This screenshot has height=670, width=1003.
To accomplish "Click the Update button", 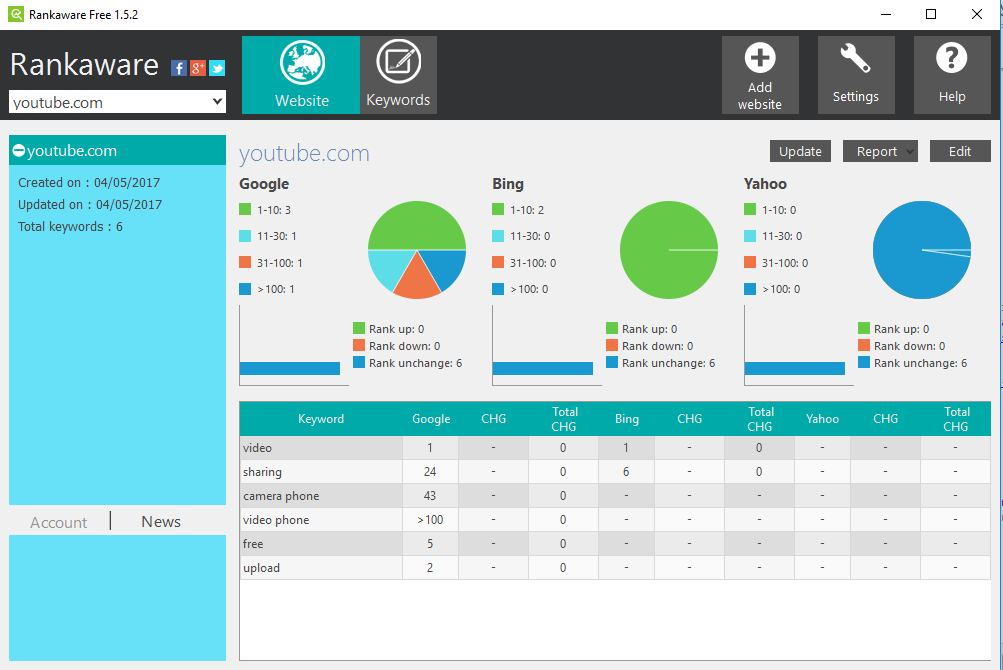I will 800,151.
